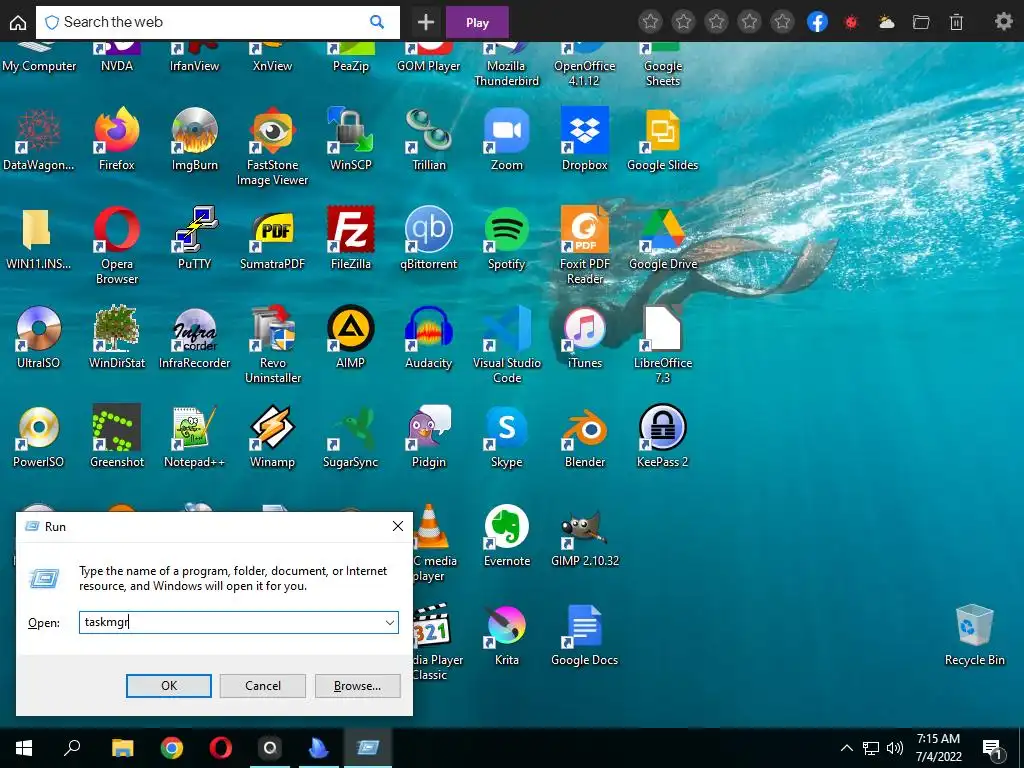Select the Greenshot desktop icon
The image size is (1024, 768).
(117, 437)
